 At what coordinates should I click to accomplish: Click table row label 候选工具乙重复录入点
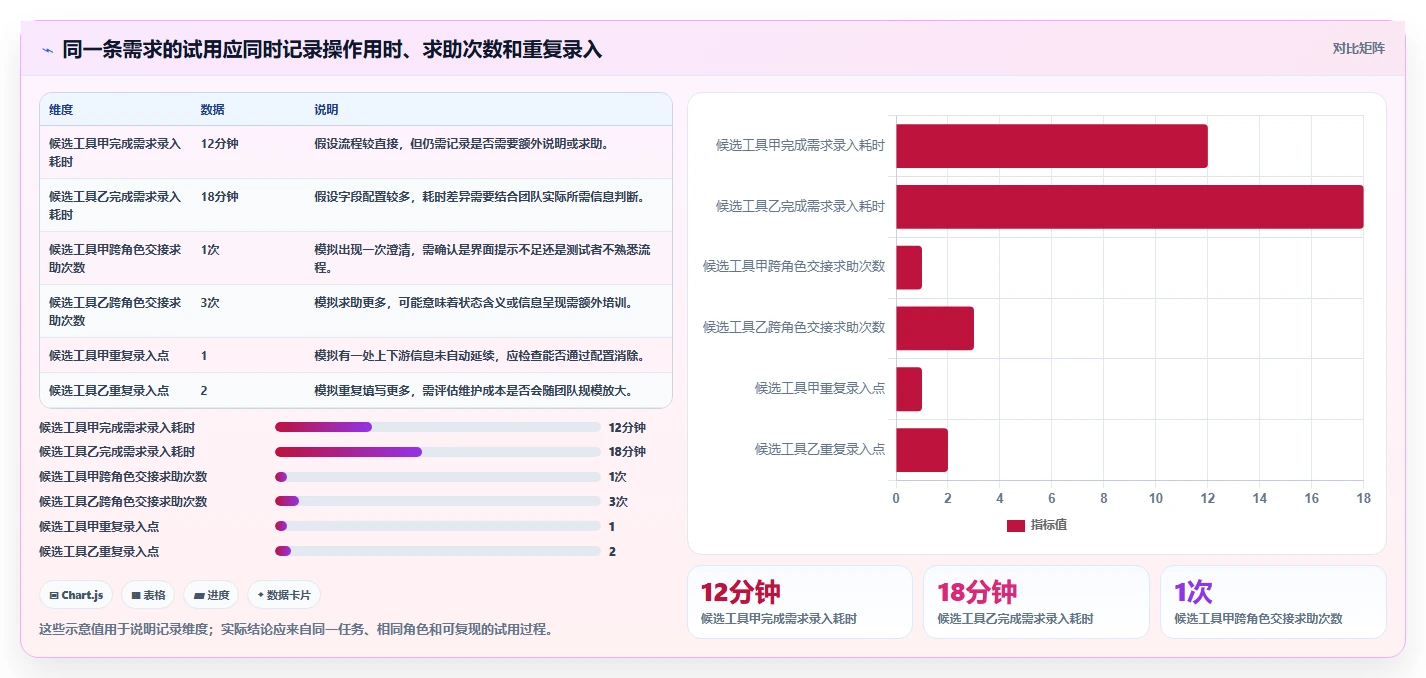(109, 391)
